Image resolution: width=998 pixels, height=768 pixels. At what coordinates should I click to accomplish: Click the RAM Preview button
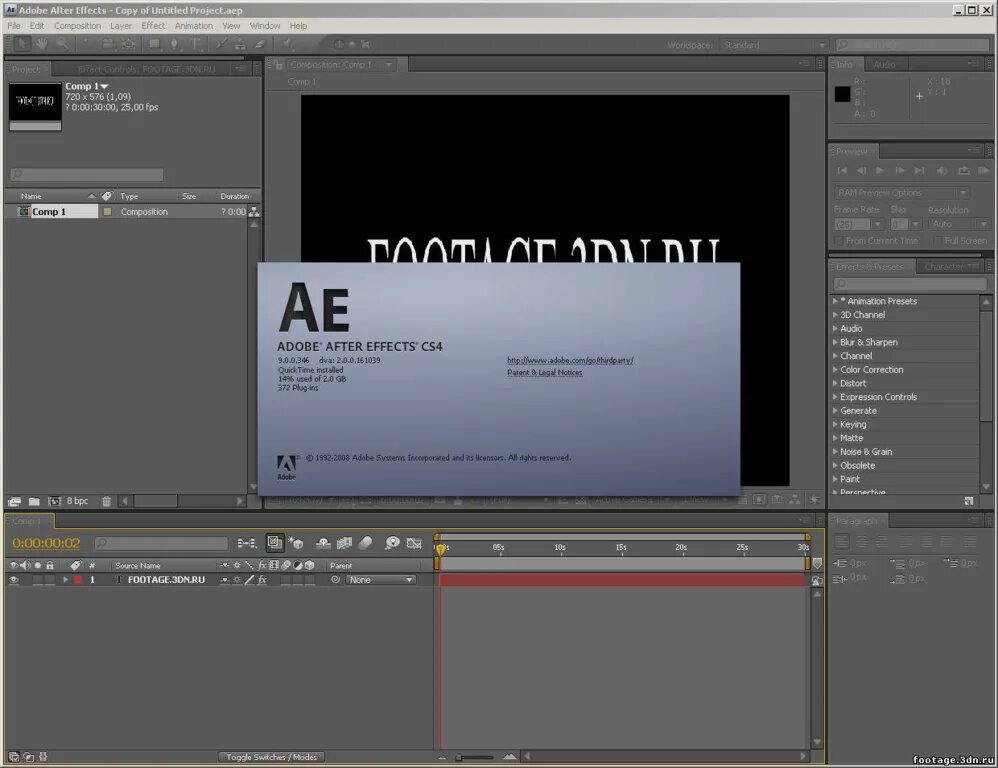(x=983, y=171)
